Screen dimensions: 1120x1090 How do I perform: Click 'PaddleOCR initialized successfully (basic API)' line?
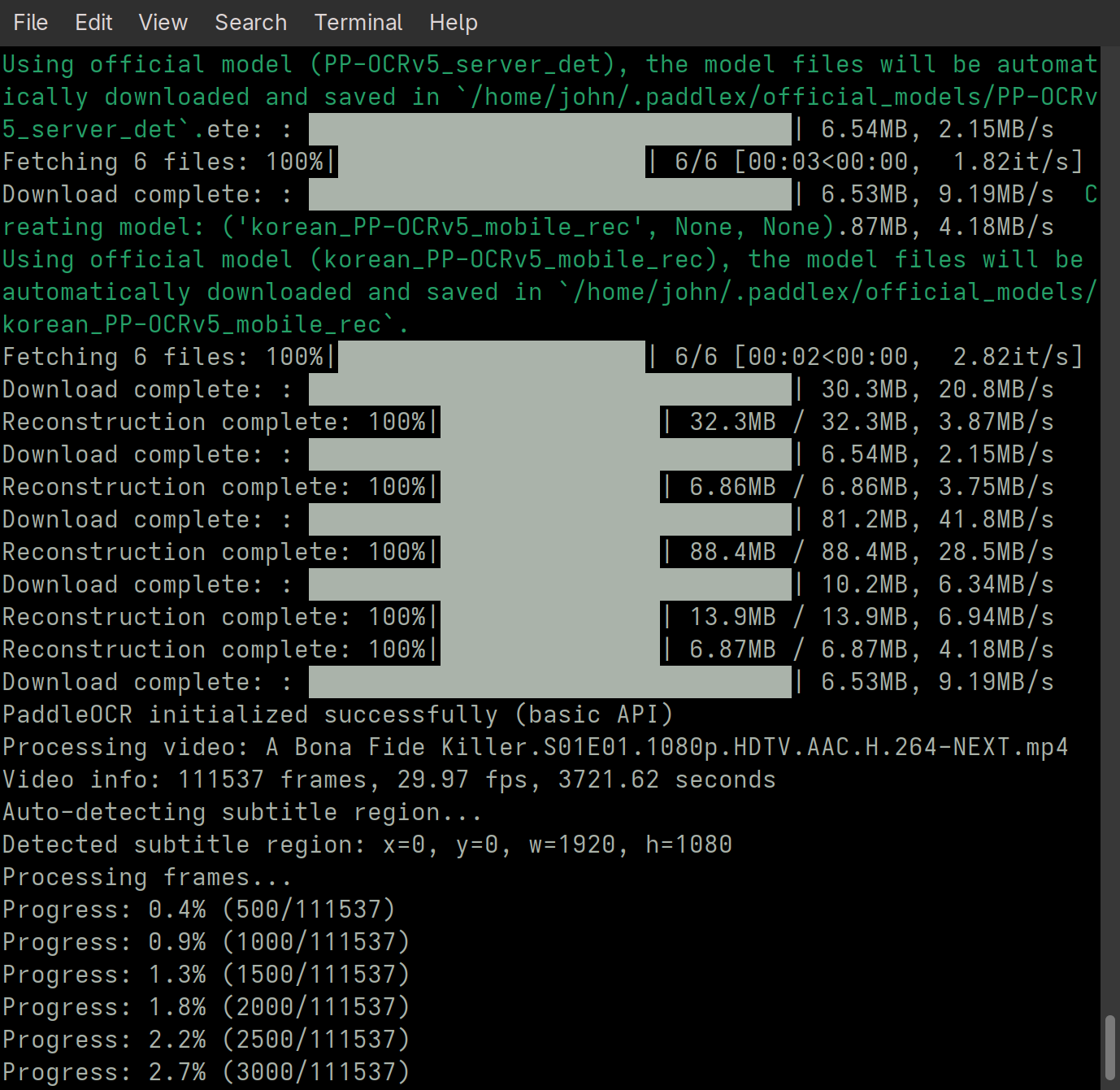(x=338, y=714)
